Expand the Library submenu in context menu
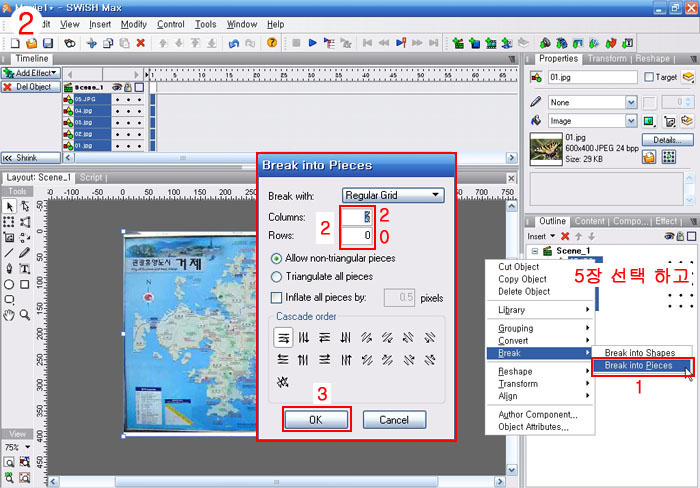 540,310
